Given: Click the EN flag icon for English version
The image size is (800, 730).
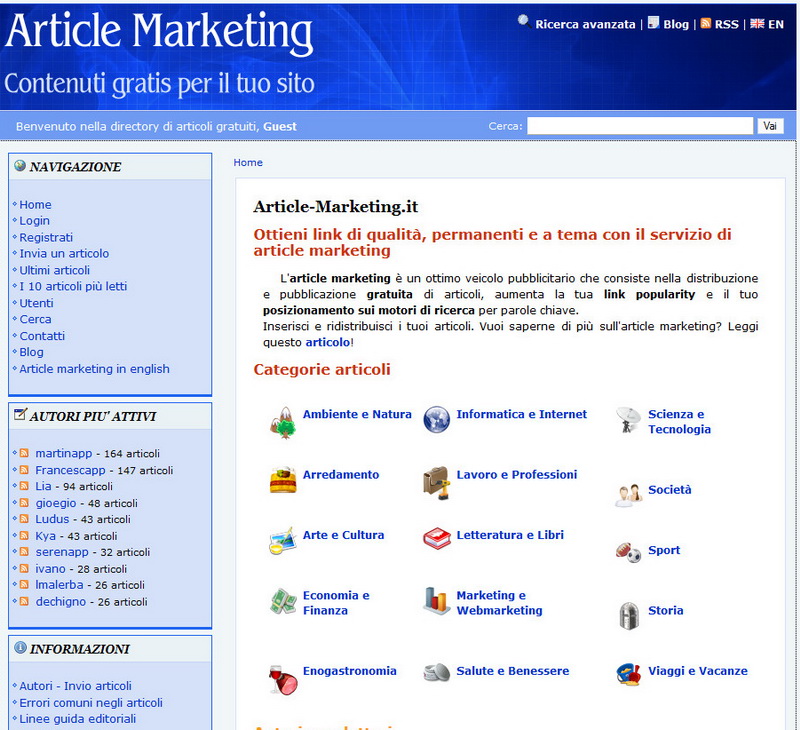Looking at the screenshot, I should [x=758, y=23].
